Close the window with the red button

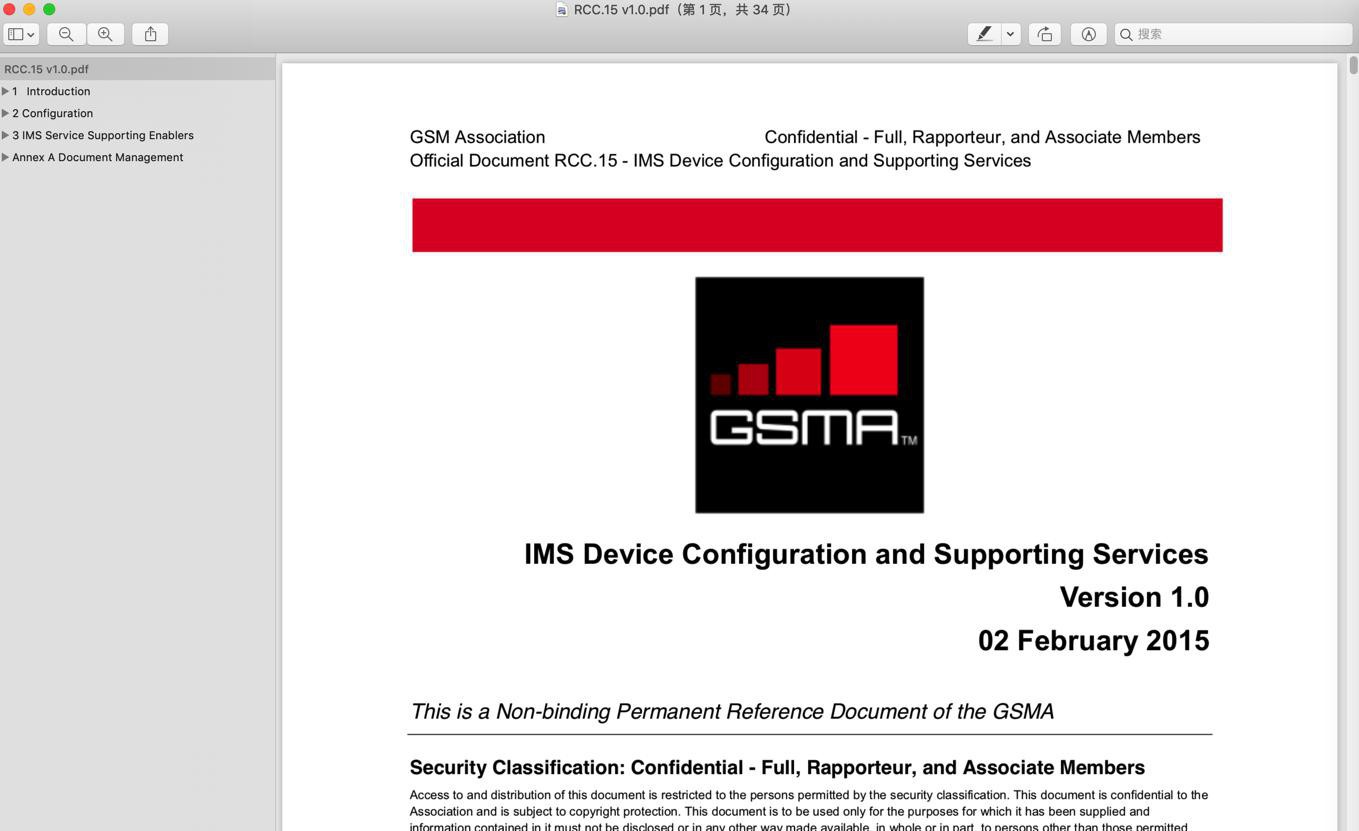point(9,9)
